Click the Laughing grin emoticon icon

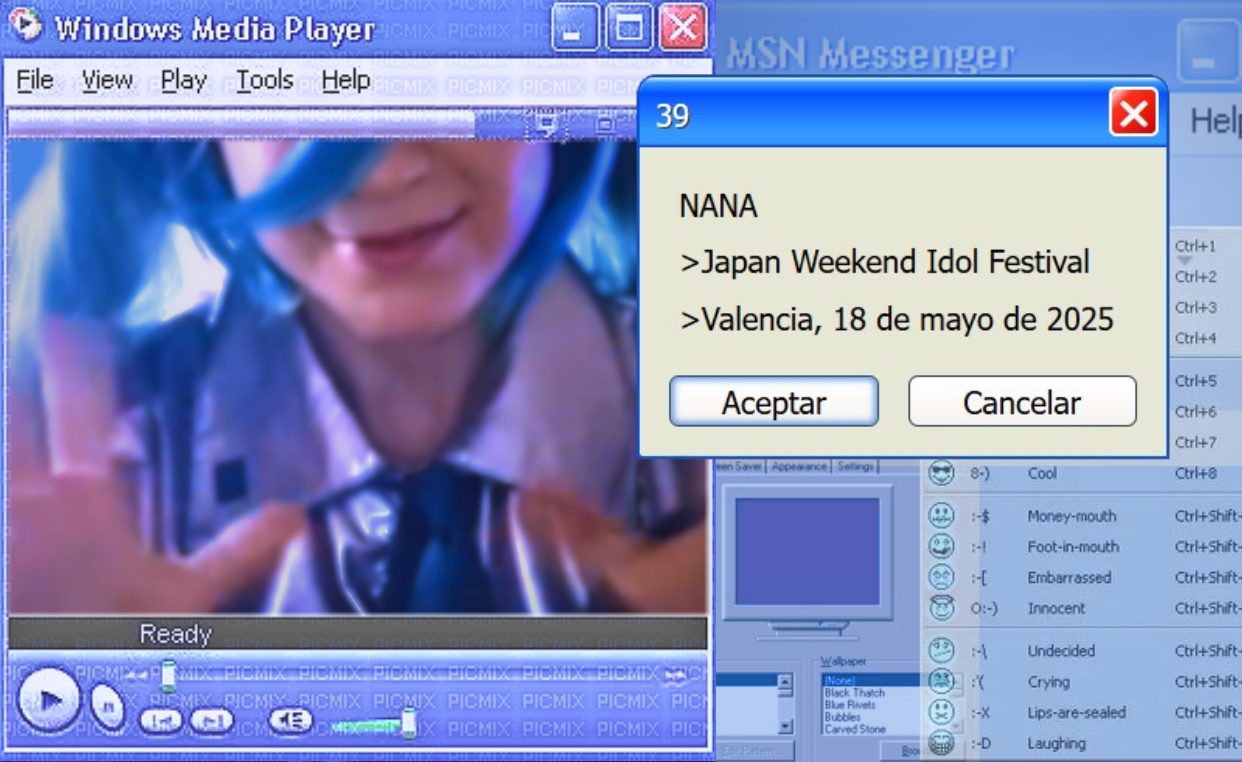(x=941, y=743)
